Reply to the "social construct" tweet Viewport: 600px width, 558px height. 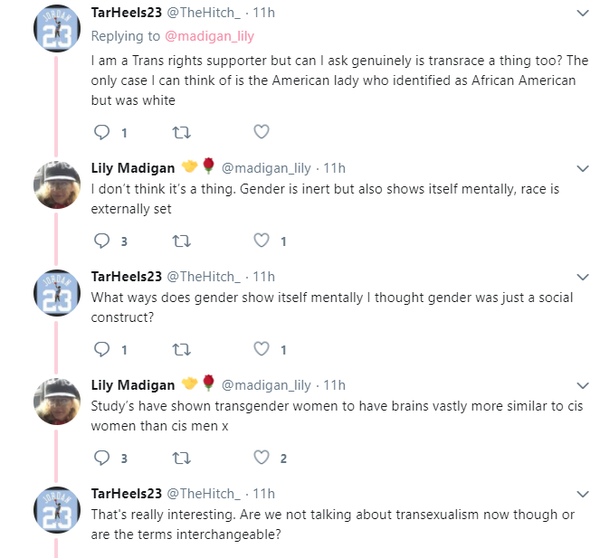[x=101, y=350]
